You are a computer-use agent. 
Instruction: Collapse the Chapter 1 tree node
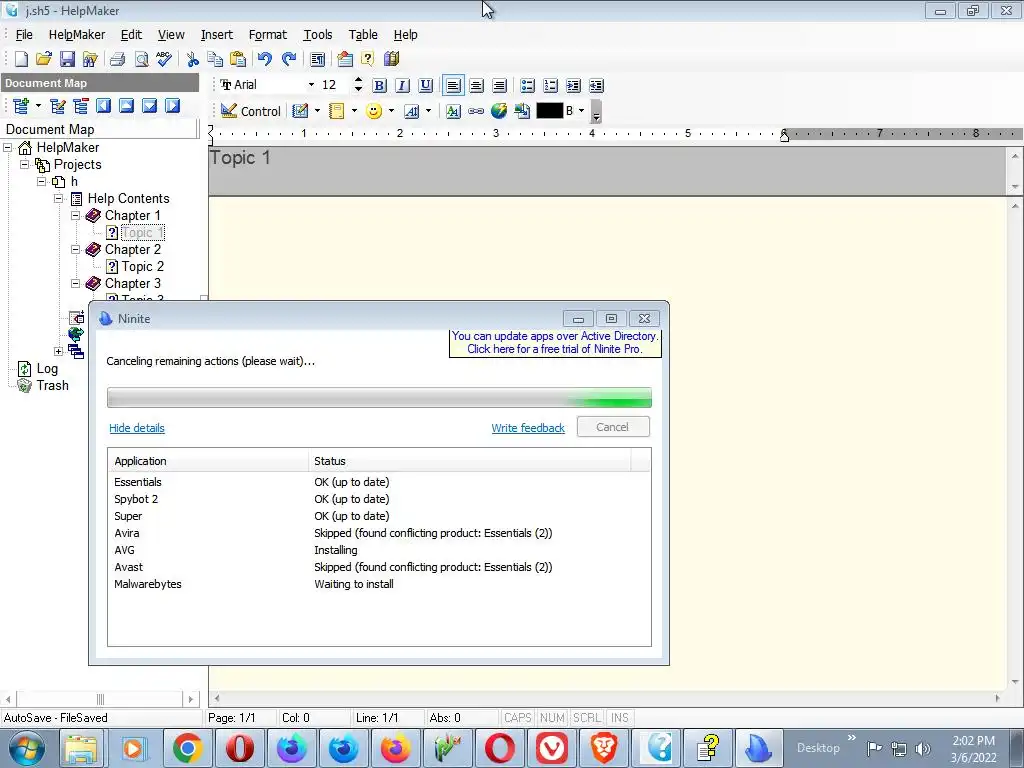76,215
